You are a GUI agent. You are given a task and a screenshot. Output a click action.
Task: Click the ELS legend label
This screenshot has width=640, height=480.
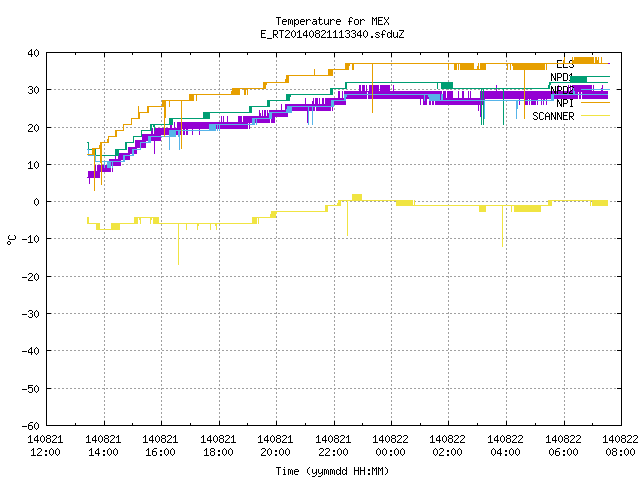tap(565, 64)
